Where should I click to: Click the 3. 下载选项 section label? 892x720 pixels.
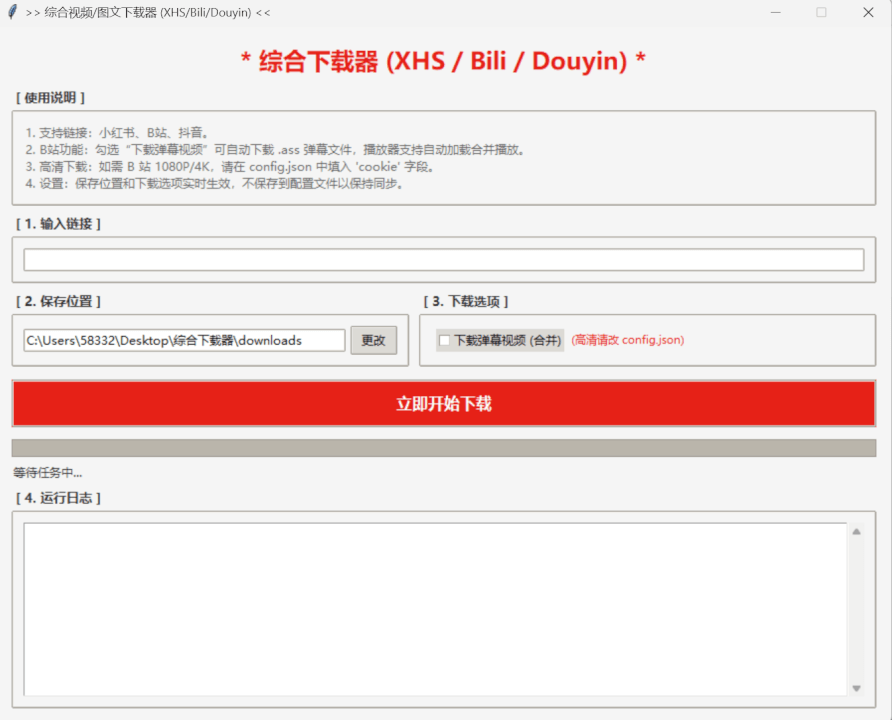pos(466,301)
